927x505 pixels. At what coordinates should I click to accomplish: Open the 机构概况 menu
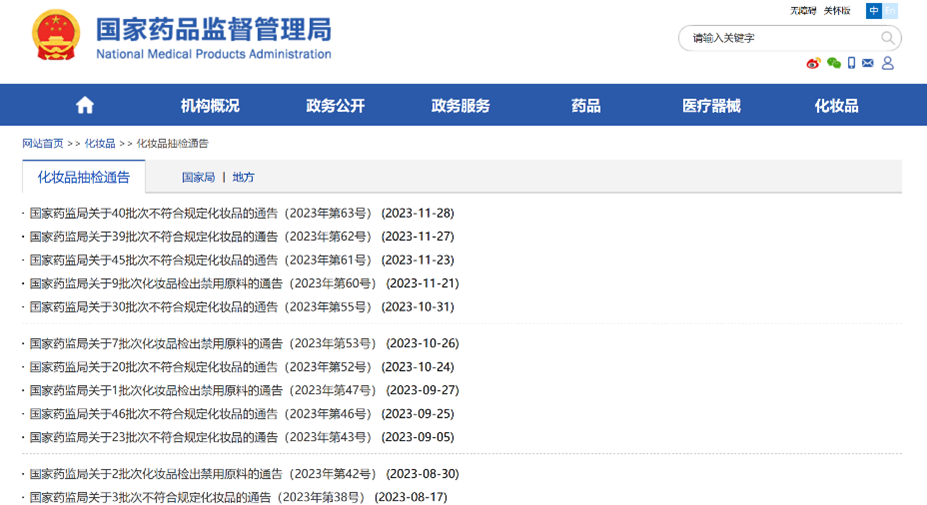coord(210,105)
